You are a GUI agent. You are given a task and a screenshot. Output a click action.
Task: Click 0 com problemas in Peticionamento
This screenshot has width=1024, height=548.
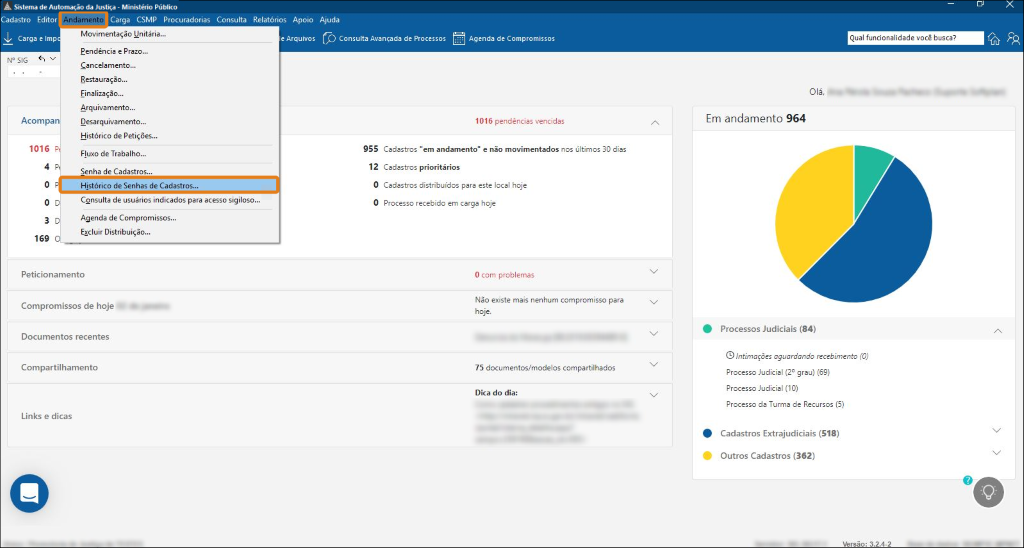click(x=504, y=275)
